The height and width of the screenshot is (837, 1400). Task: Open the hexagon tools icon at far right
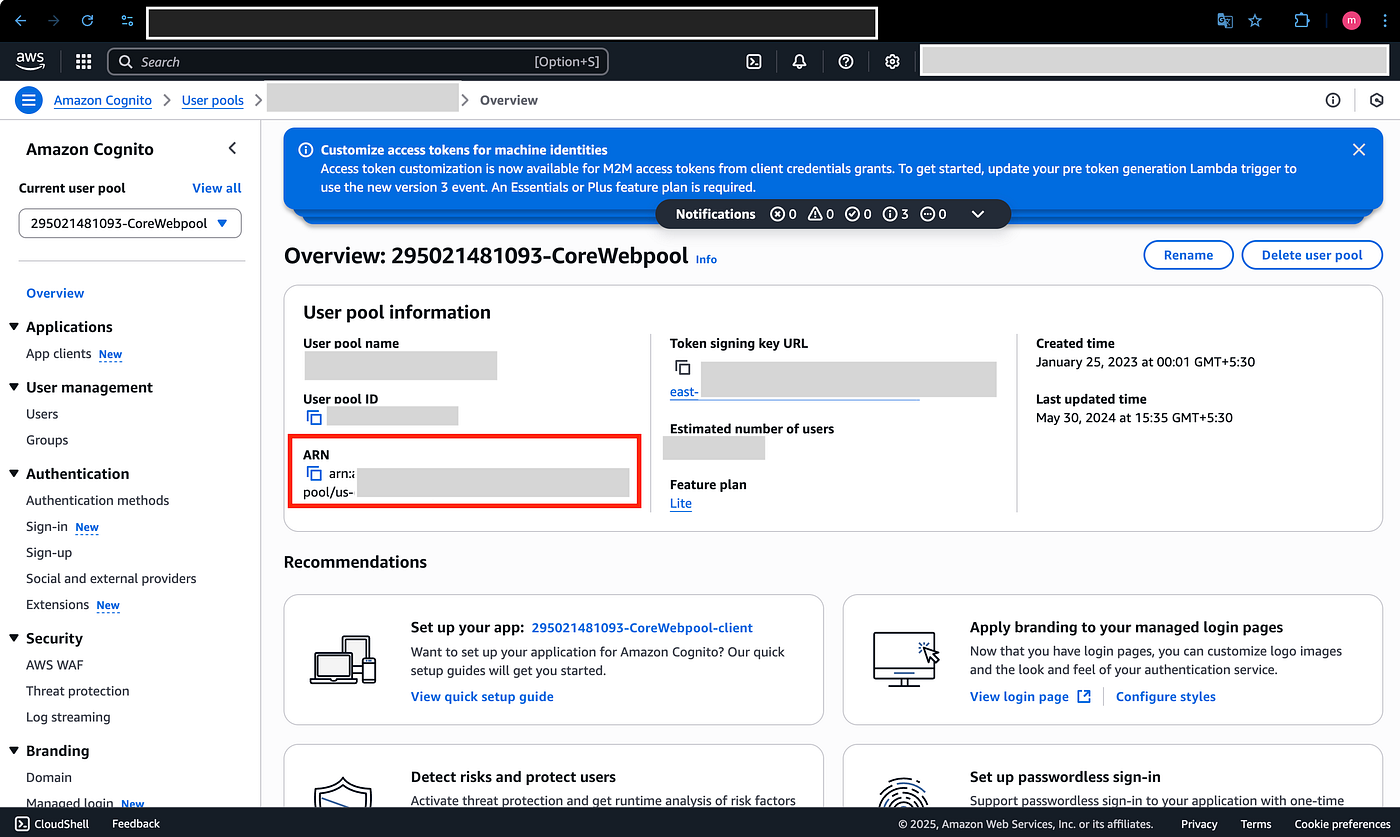coord(1377,100)
